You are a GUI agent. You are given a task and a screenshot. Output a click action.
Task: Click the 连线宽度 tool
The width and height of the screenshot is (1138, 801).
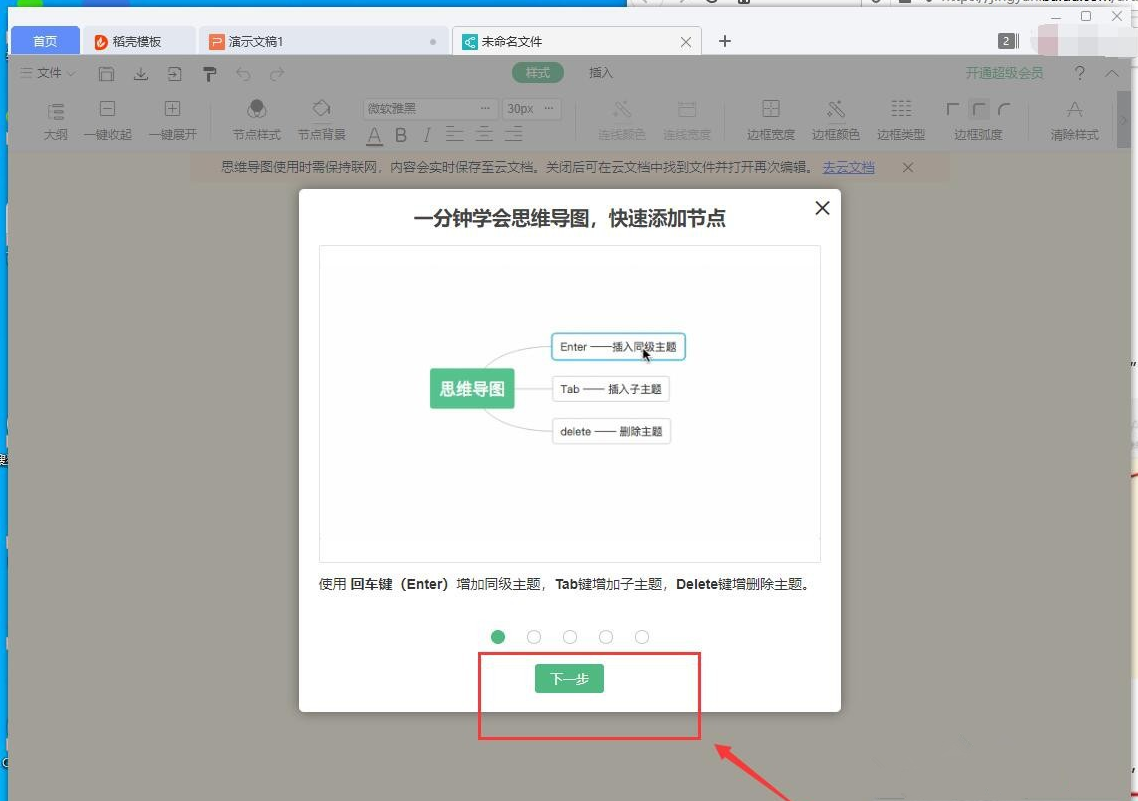[x=687, y=120]
